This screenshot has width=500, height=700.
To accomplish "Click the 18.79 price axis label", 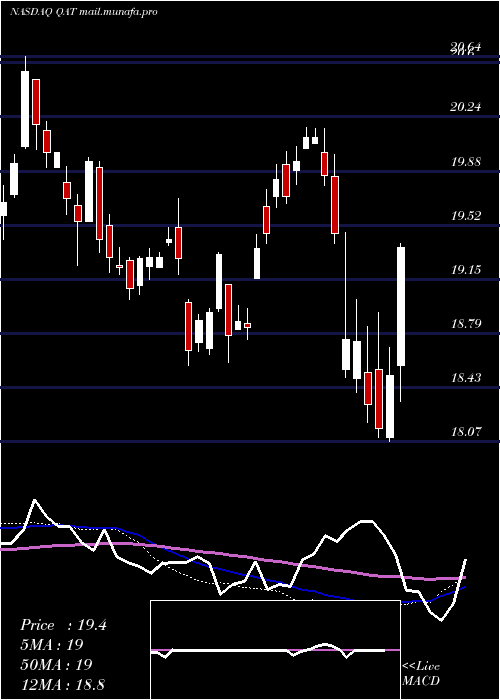I will (x=466, y=323).
